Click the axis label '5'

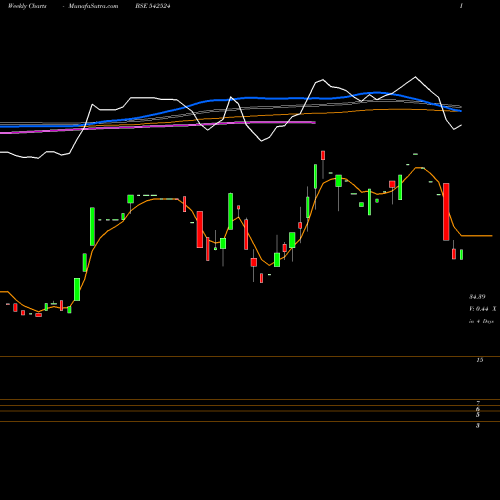(478, 415)
